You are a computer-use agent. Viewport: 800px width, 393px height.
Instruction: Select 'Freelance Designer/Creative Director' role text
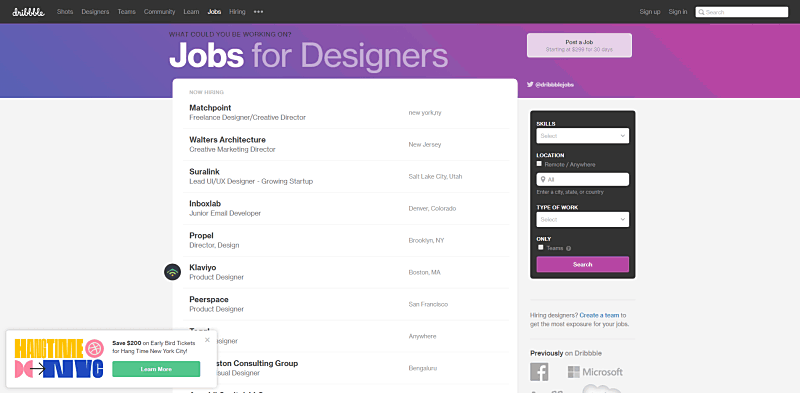click(x=247, y=117)
